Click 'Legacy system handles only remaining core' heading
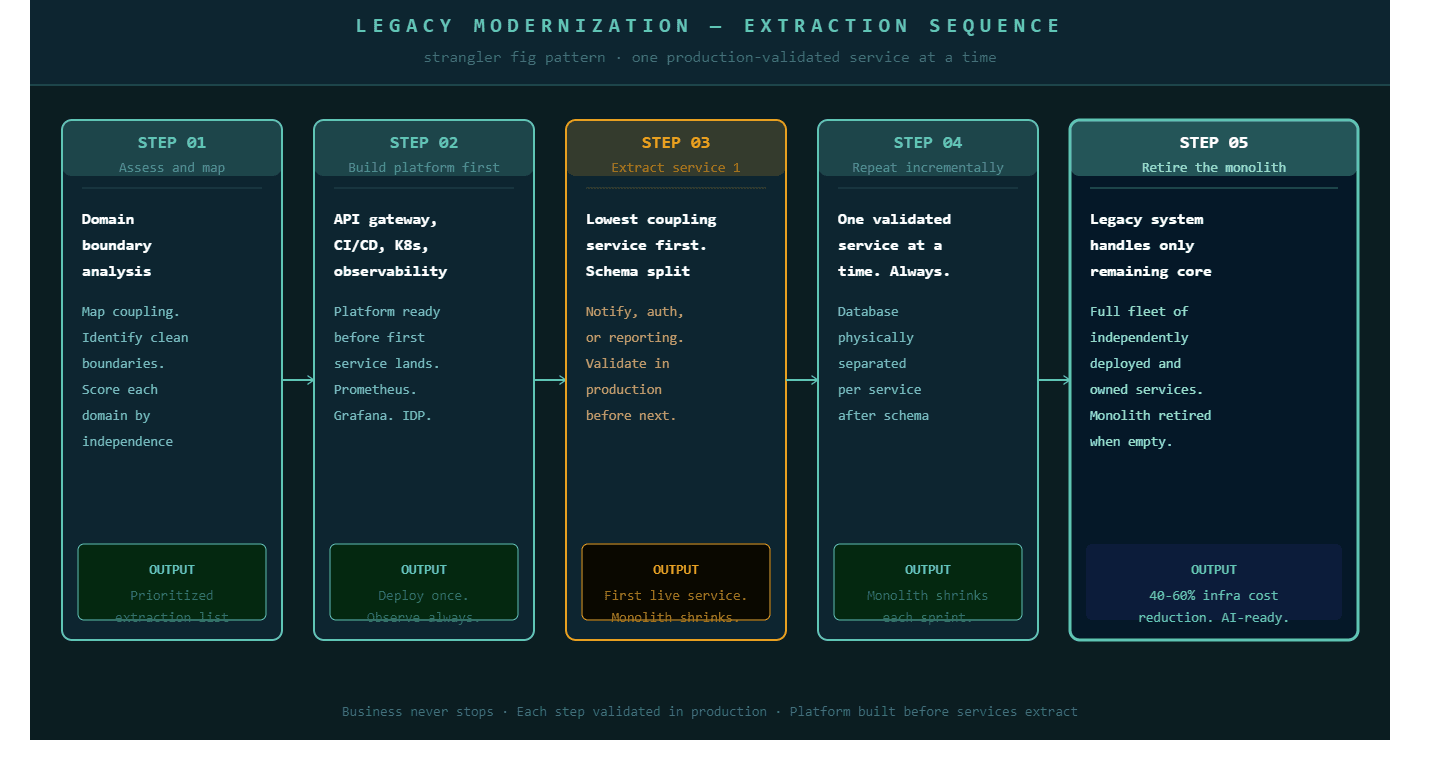This screenshot has height=760, width=1440. pyautogui.click(x=1150, y=245)
